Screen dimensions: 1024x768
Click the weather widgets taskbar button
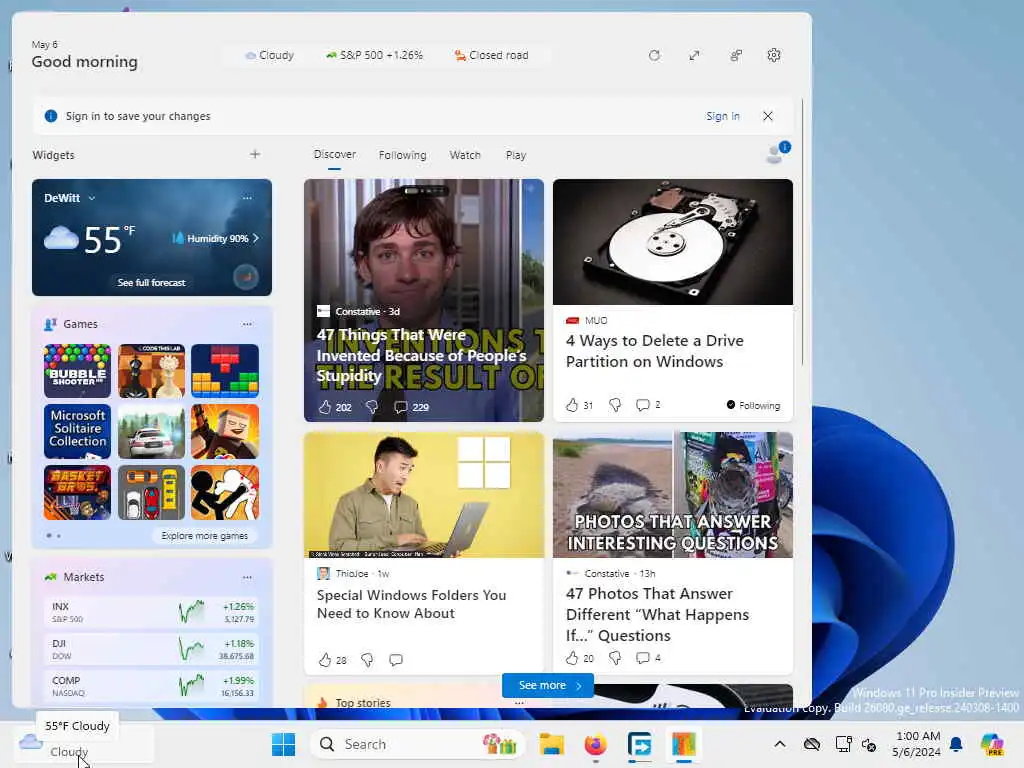tap(83, 744)
